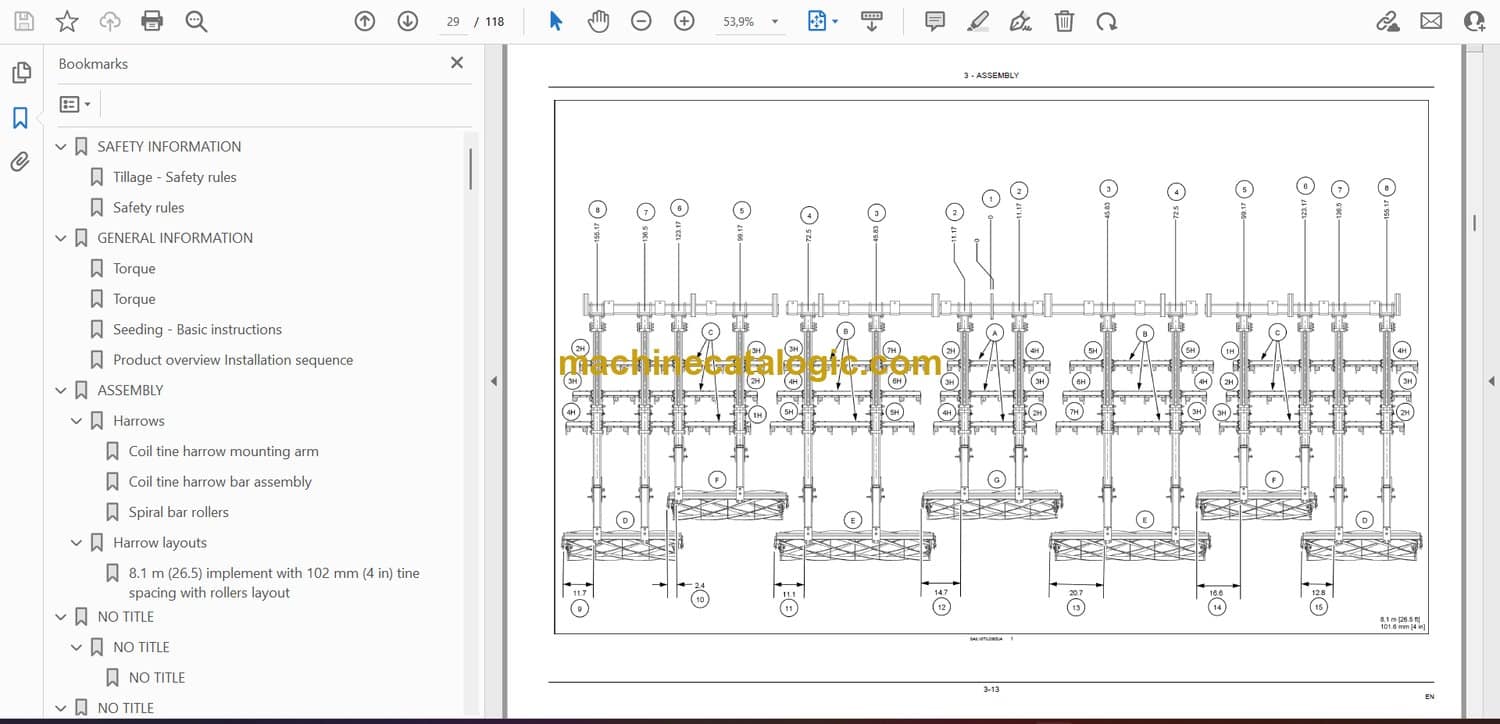Go to Product overview Installation sequence
Screen dimensions: 1500x724
(233, 360)
